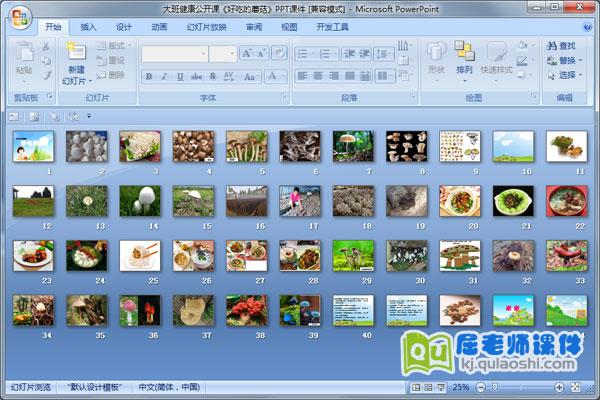Click the zoom in plus button
Viewport: 600px width, 400px height.
[560, 387]
